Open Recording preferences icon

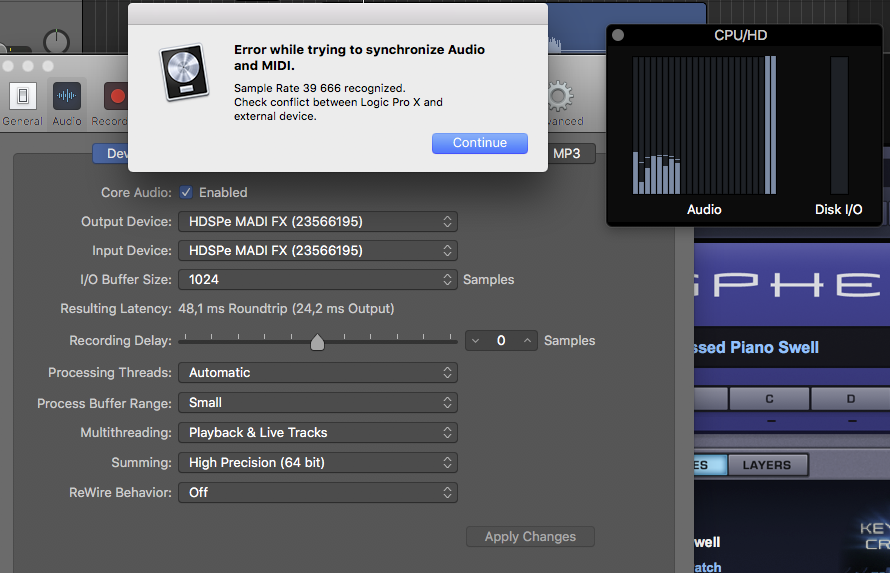116,96
